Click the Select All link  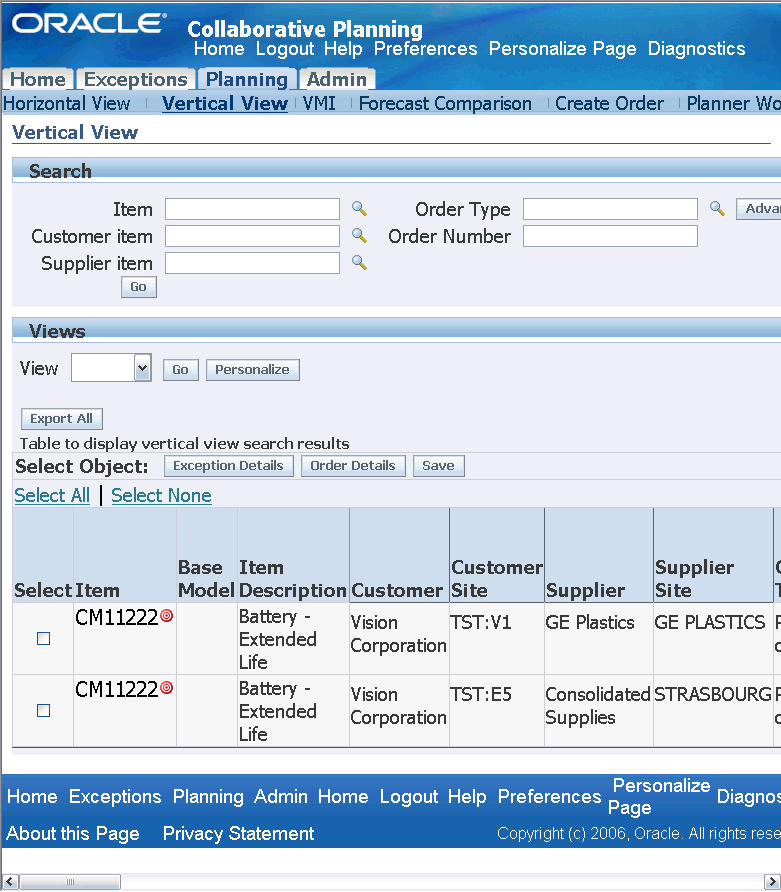click(52, 495)
